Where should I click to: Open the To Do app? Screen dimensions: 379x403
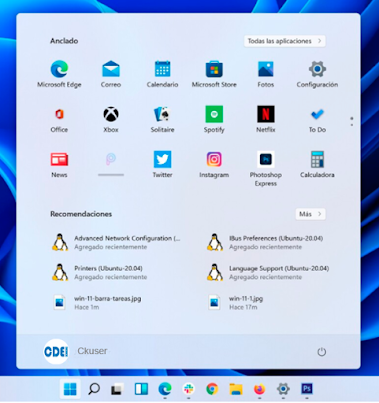pos(317,119)
